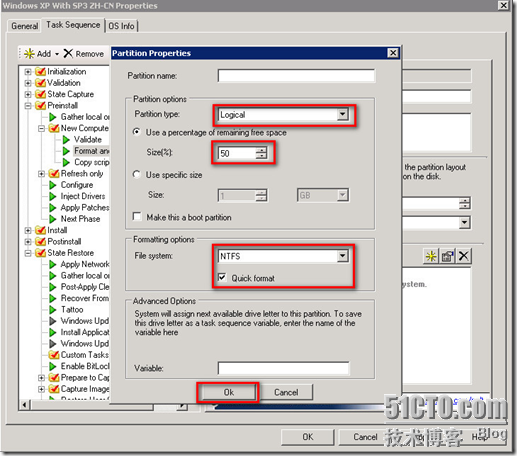Click the Copy scripts step icon
Screen dimensions: 517x456
66,162
